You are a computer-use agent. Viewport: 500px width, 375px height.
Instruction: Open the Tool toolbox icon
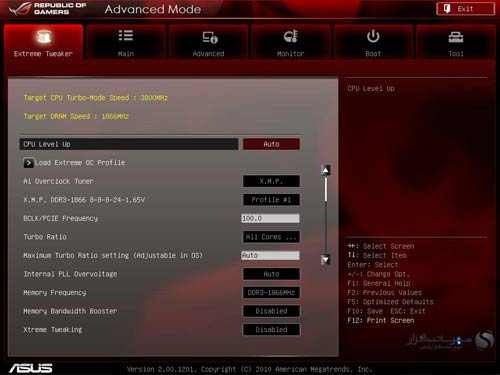tap(456, 37)
